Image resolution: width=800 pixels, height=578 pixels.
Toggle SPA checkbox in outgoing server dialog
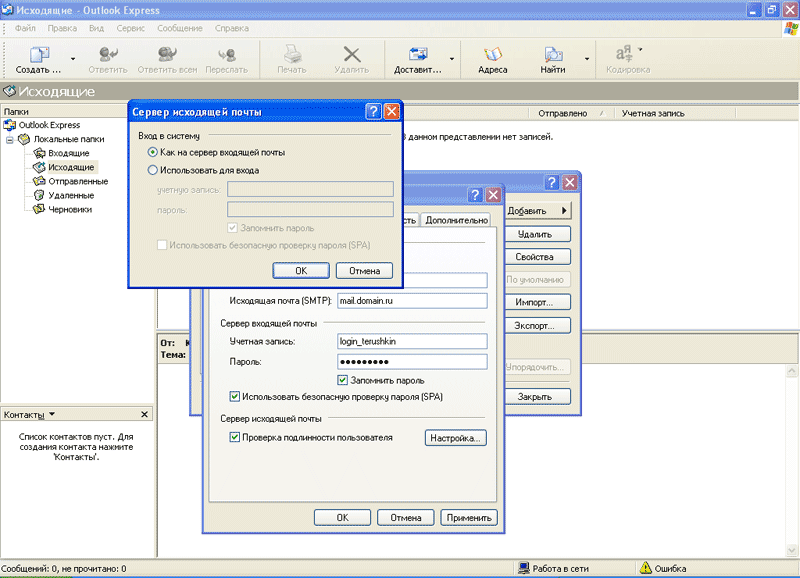(162, 245)
